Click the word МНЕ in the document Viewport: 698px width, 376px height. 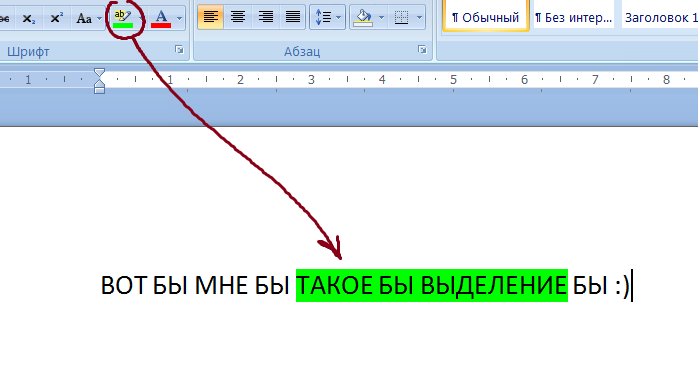(x=221, y=285)
